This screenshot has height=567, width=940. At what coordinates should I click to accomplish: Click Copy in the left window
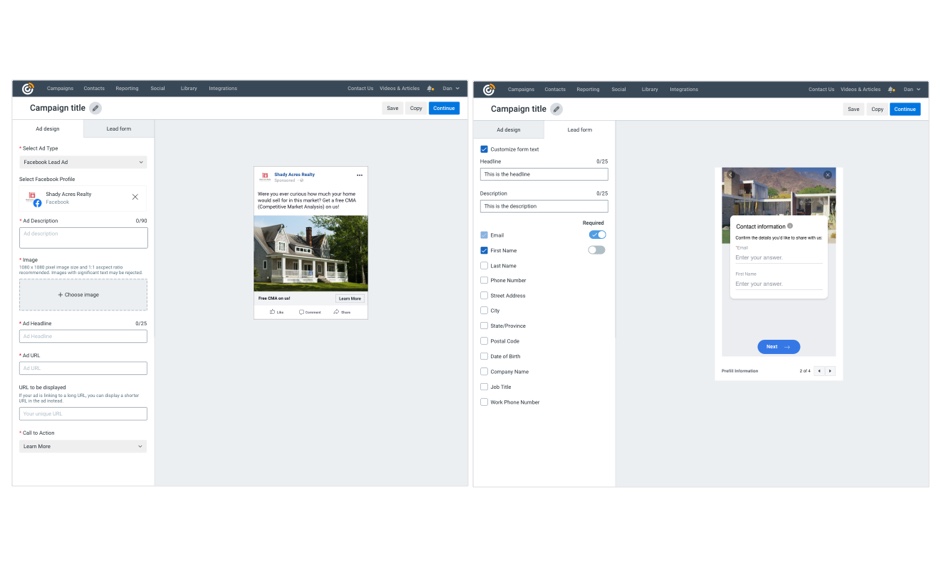pyautogui.click(x=416, y=108)
